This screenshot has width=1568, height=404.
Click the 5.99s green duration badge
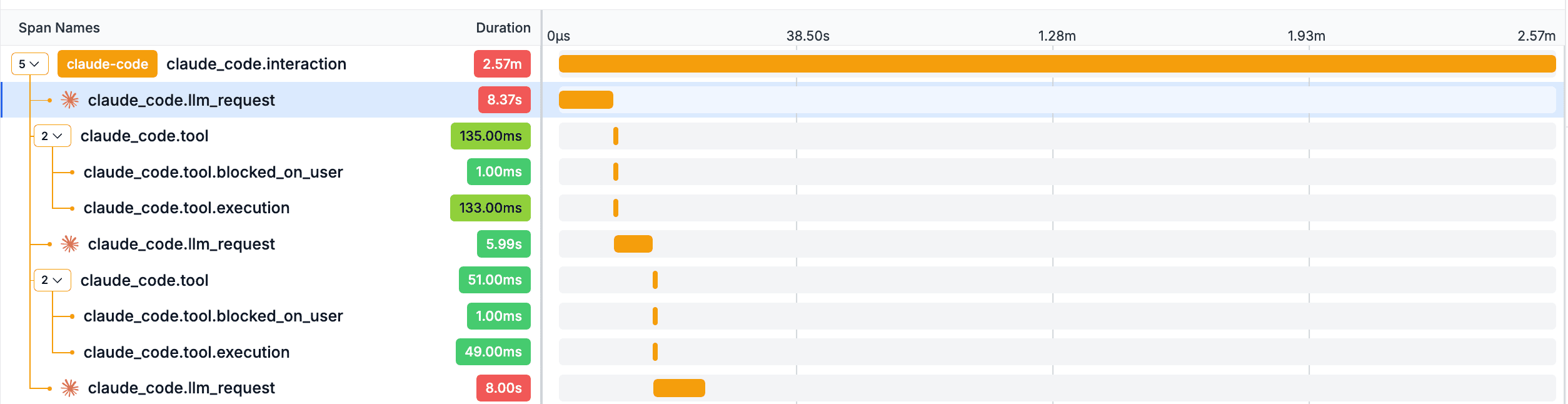[504, 244]
